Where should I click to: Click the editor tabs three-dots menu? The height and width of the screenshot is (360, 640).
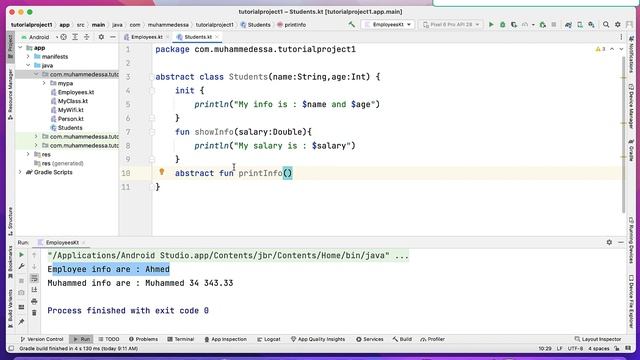click(x=621, y=37)
